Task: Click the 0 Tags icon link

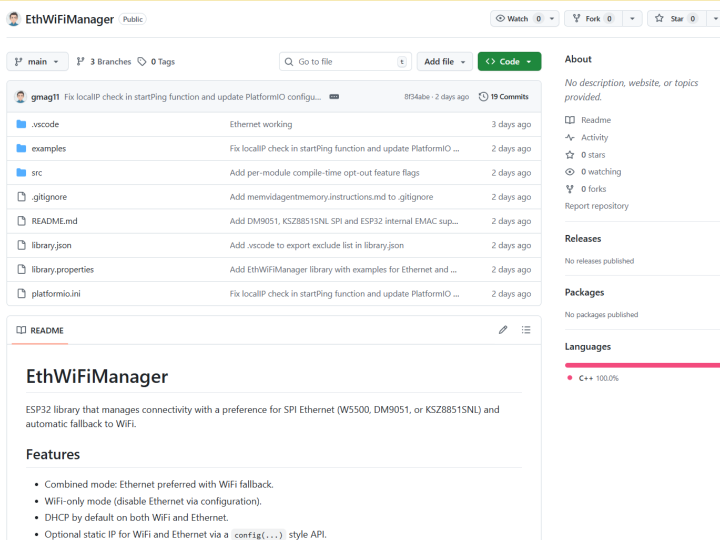Action: coord(156,62)
